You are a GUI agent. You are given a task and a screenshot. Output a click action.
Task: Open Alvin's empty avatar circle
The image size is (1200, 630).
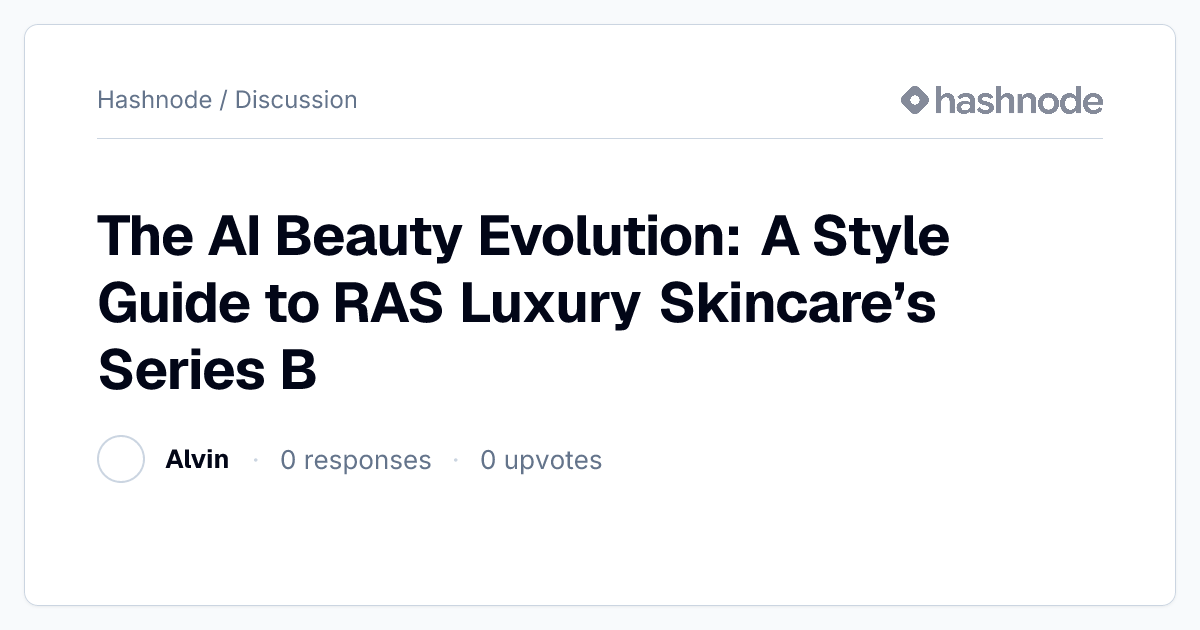pos(121,460)
